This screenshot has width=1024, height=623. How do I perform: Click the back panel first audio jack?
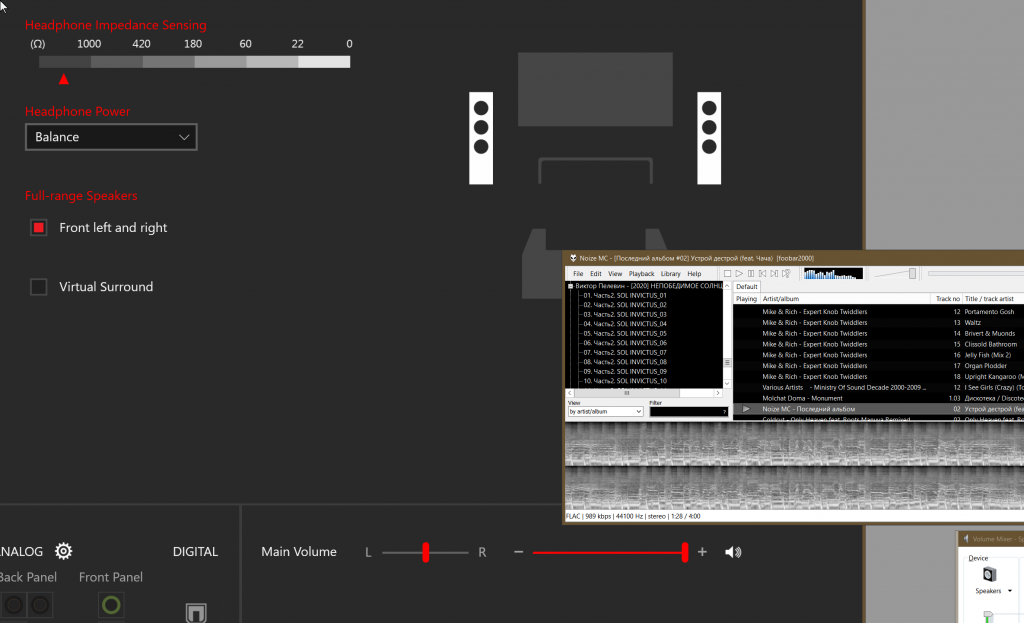click(x=14, y=605)
